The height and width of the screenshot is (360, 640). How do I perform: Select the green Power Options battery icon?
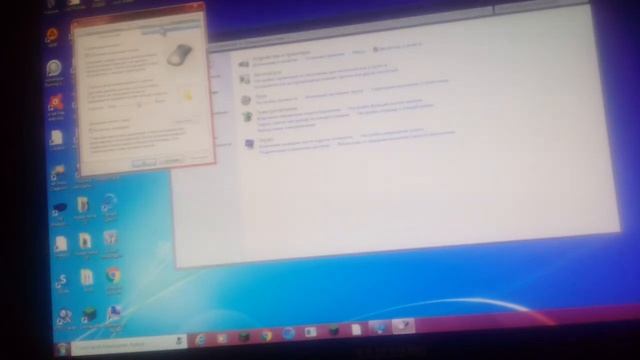[247, 118]
